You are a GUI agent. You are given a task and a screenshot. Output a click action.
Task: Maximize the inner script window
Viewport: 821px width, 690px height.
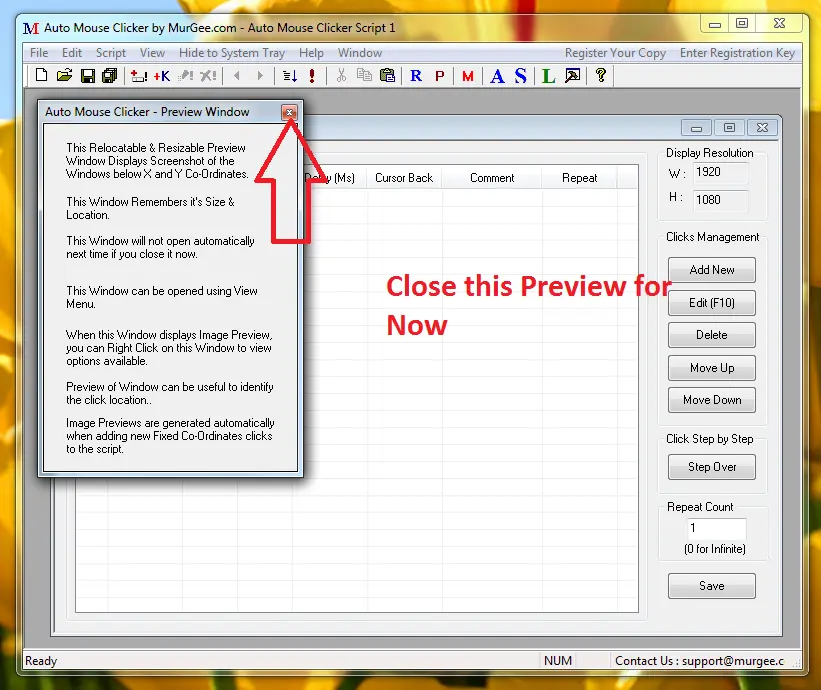pyautogui.click(x=729, y=128)
